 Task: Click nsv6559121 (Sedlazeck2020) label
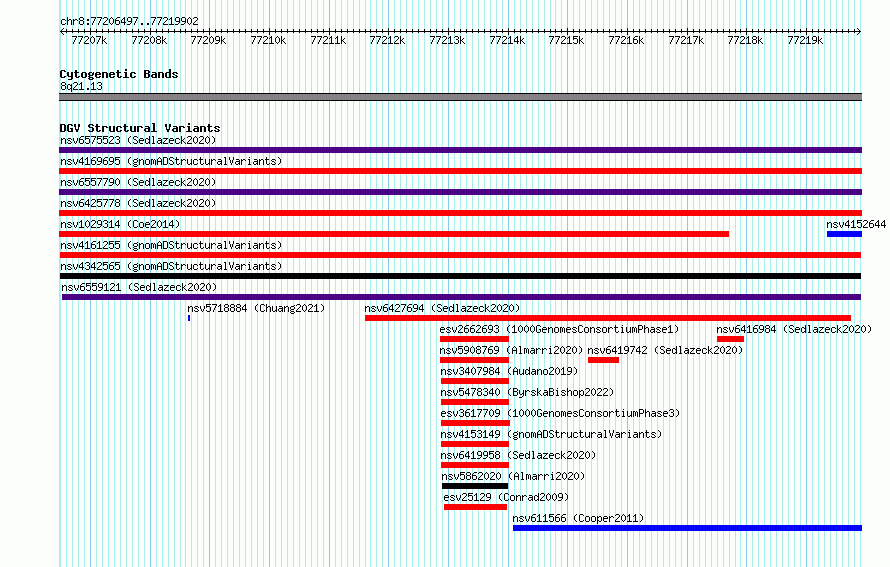coord(139,287)
